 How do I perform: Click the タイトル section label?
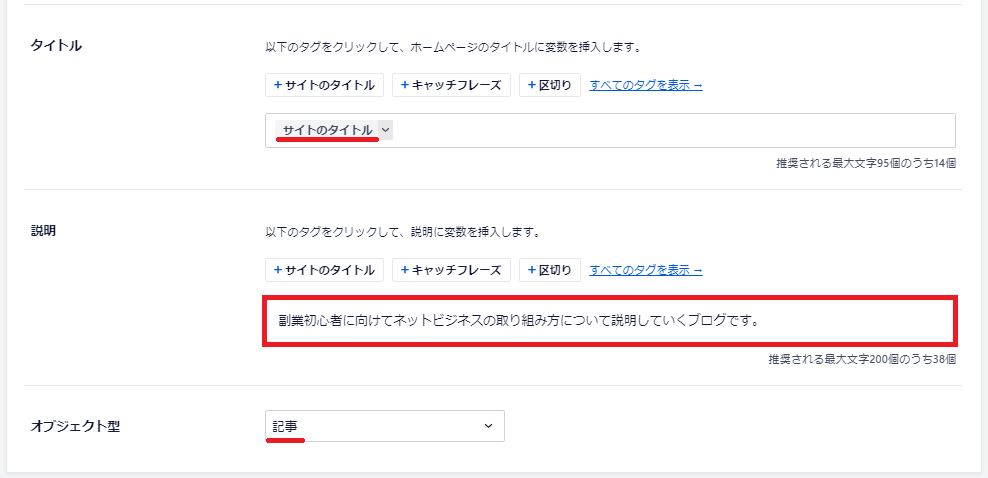click(x=56, y=45)
